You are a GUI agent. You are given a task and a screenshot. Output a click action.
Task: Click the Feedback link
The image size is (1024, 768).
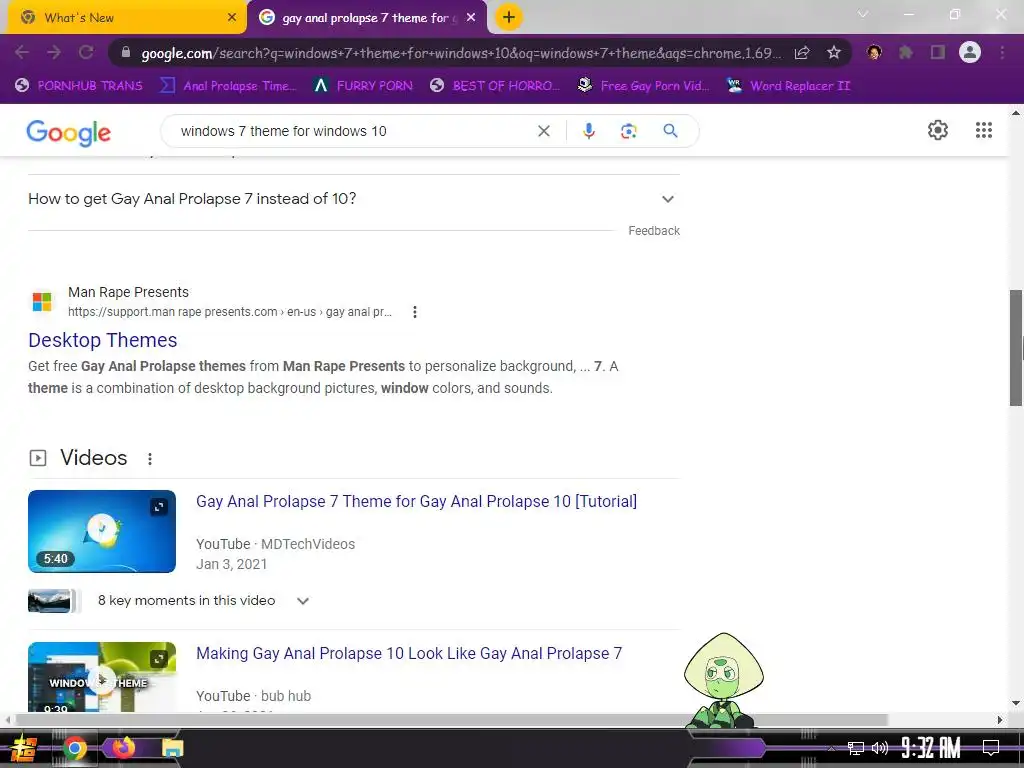[x=654, y=231]
